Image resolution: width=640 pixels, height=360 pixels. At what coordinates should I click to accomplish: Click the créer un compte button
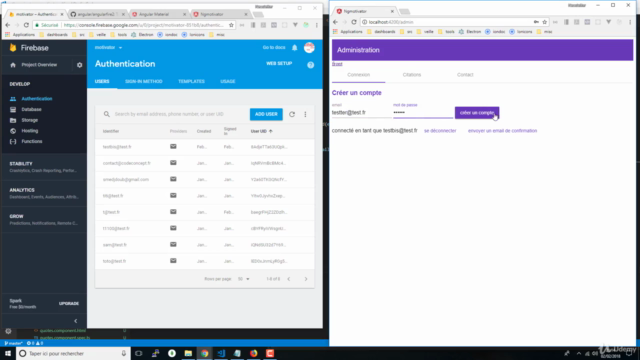(x=477, y=113)
